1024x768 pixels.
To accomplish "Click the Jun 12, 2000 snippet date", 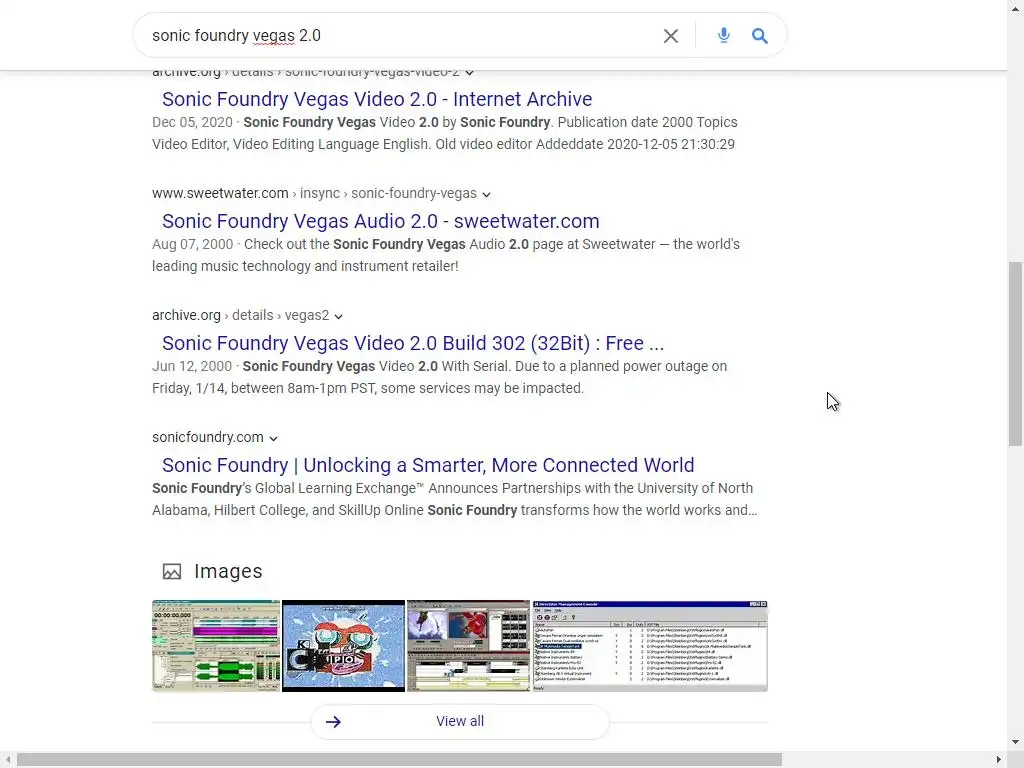I will click(192, 366).
